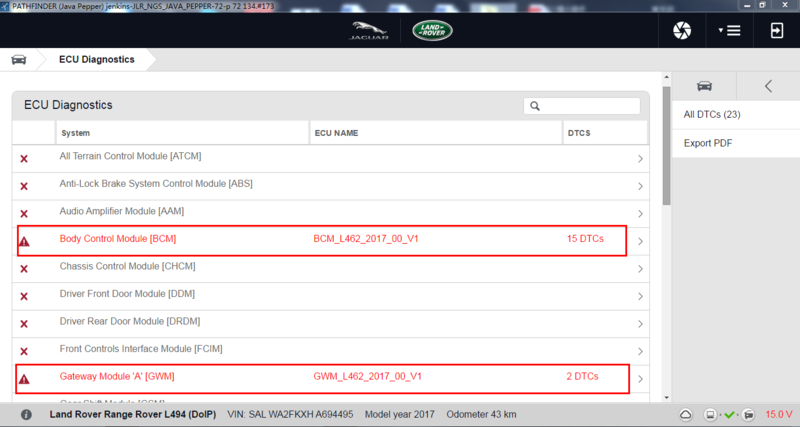Click red X status icon for ABS row
800x427 pixels.
point(24,186)
